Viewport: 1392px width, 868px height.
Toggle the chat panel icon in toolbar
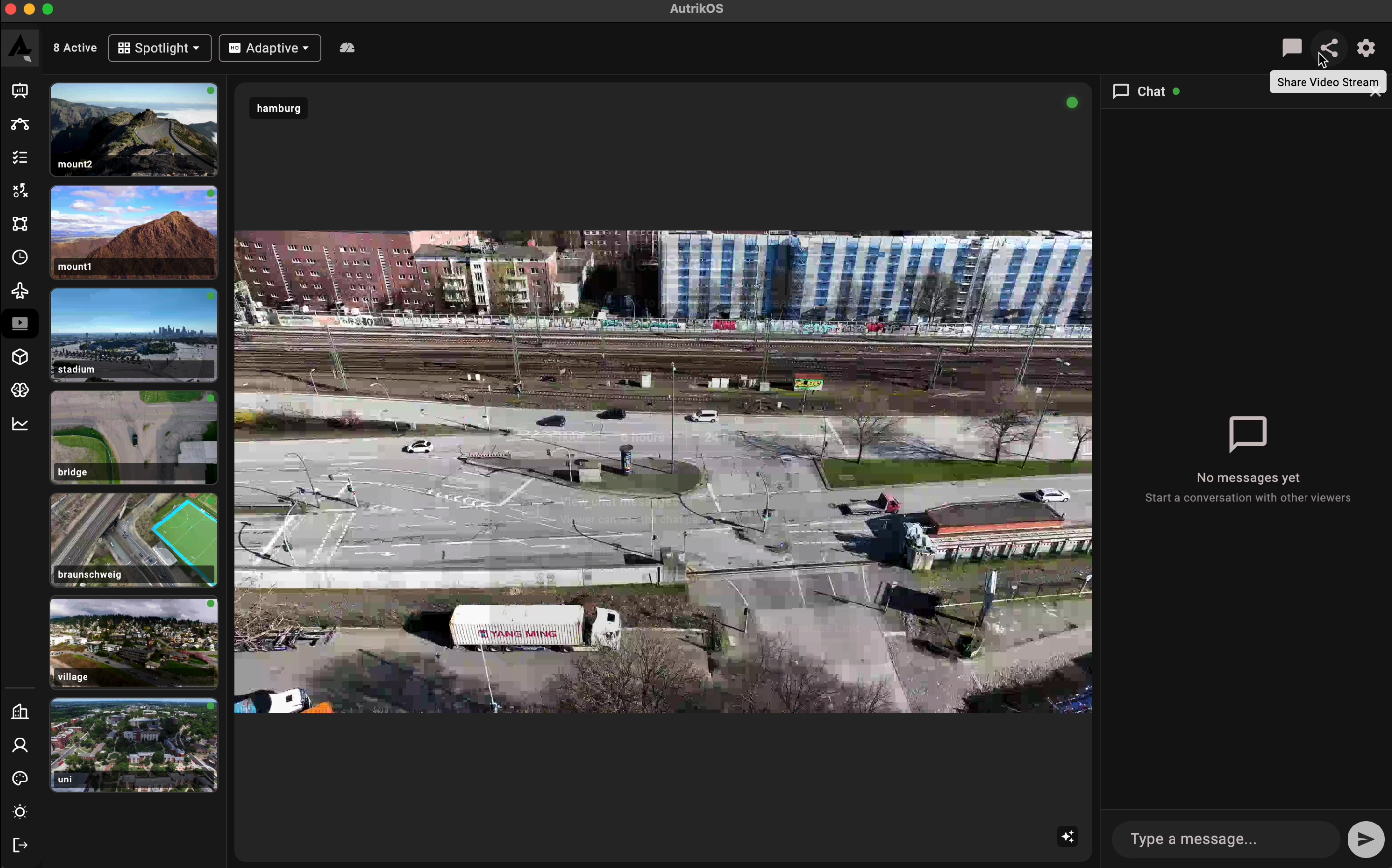[x=1292, y=47]
